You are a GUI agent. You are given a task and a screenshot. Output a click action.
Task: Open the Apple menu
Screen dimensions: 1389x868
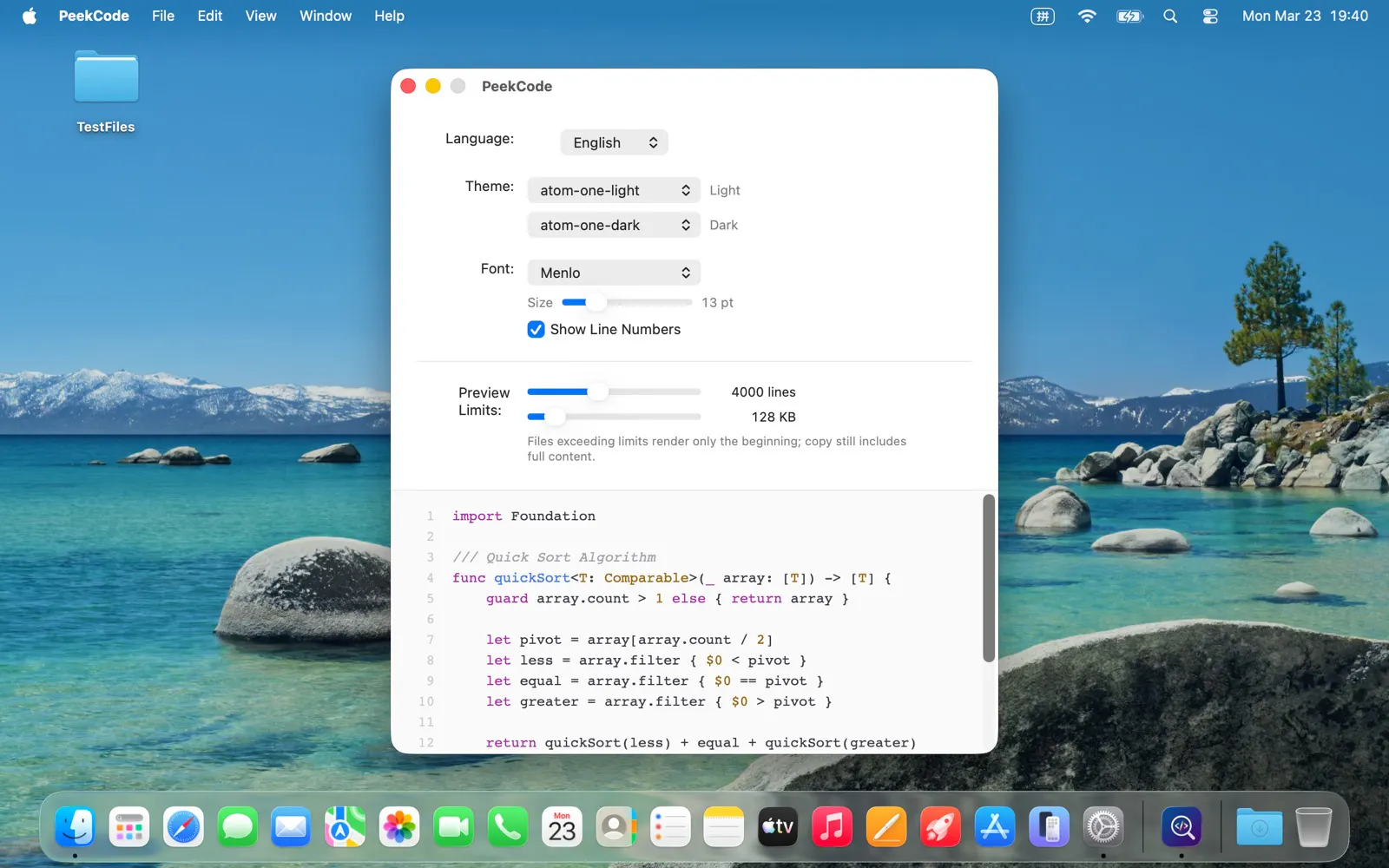(x=30, y=16)
